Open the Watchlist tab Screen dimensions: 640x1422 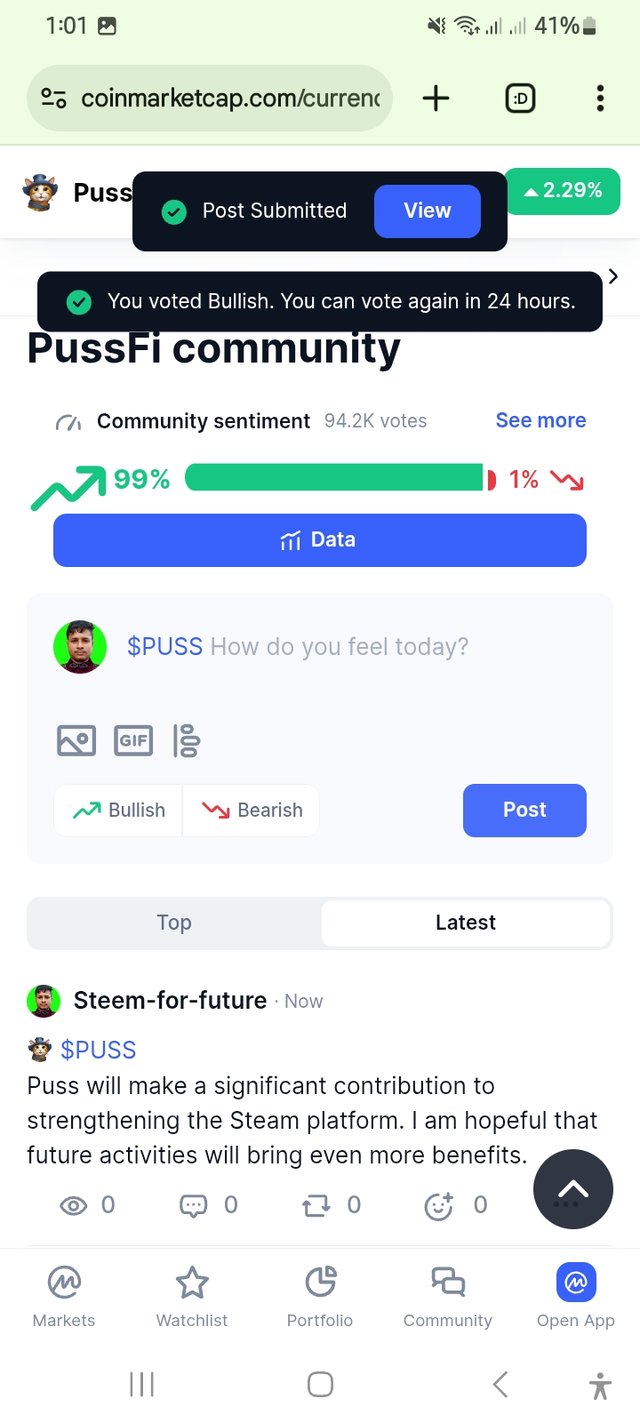[x=192, y=1296]
